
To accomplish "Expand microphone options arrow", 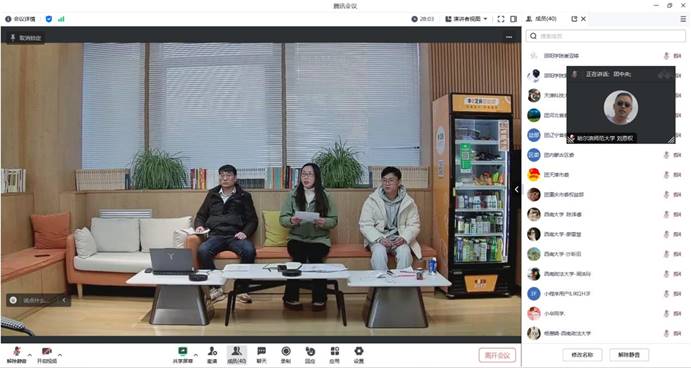I will (30, 354).
